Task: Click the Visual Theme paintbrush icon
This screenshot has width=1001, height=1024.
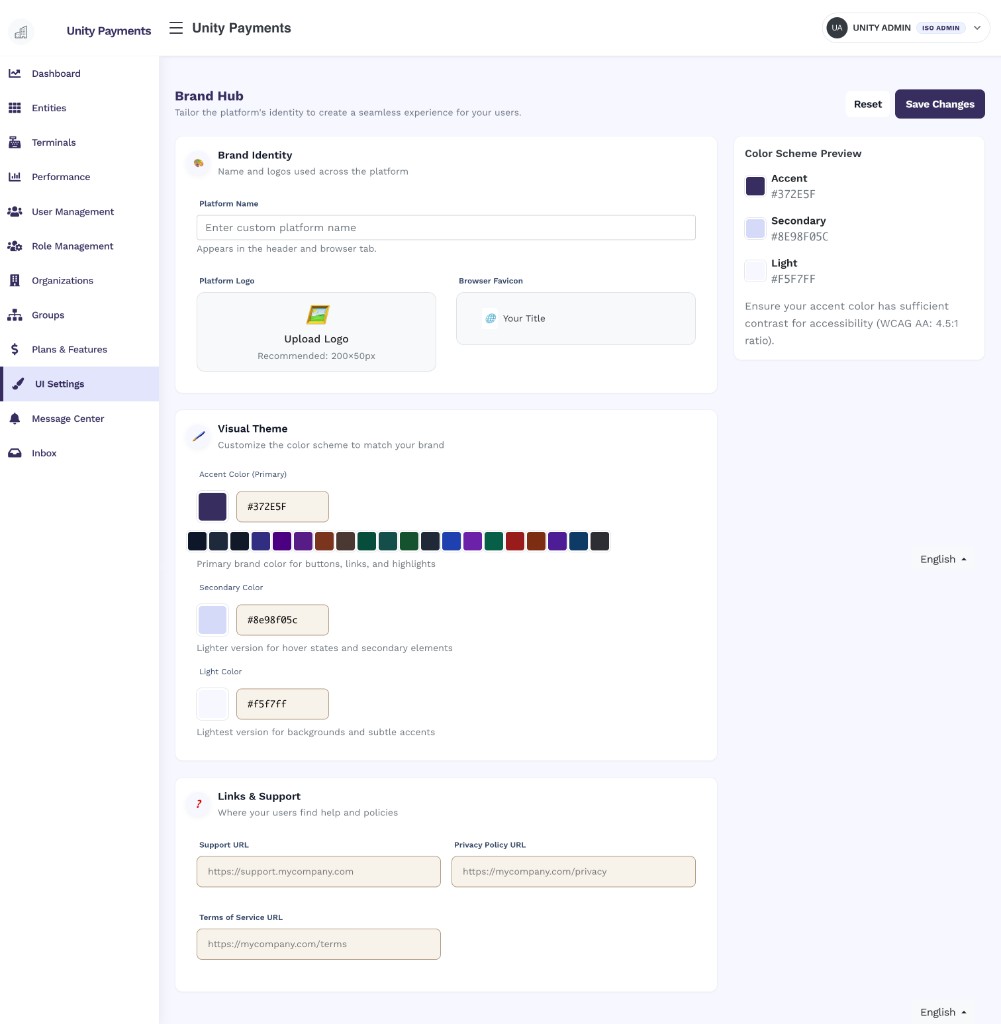Action: coord(198,436)
